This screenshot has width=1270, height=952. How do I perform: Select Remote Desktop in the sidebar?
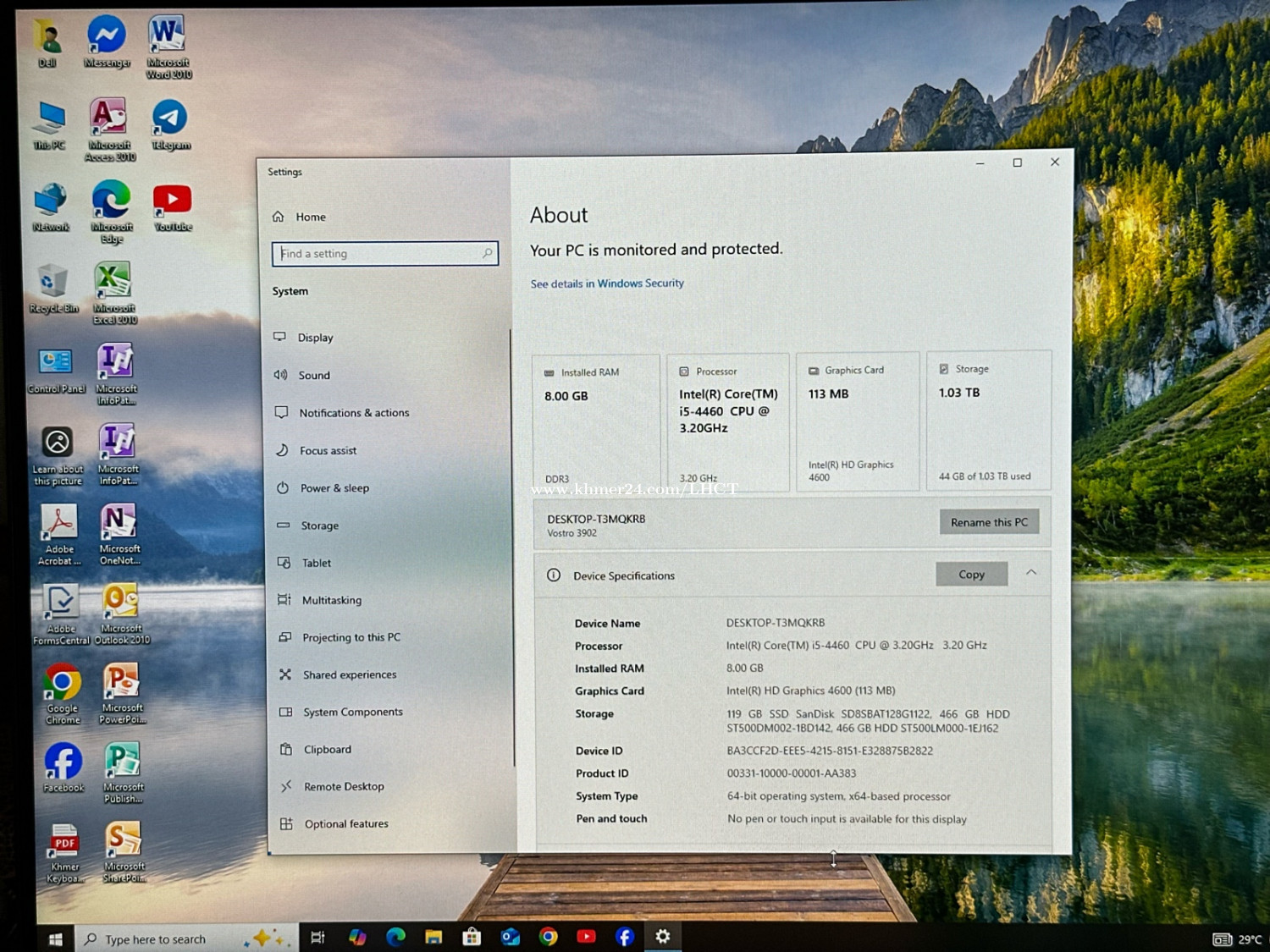tap(343, 787)
